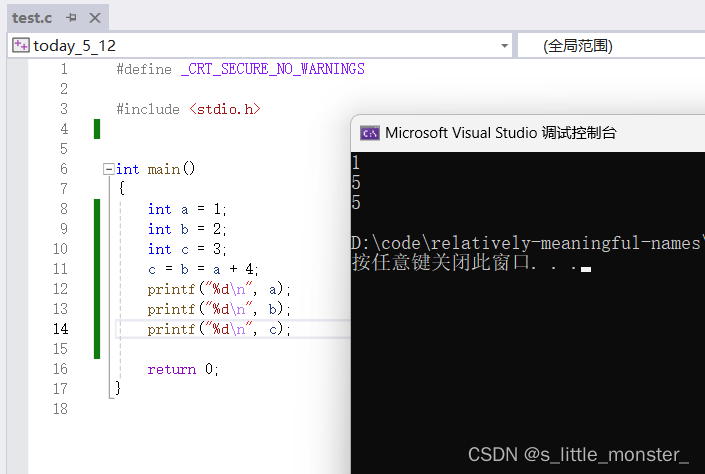Close the test.c tab
Screen dimensions: 705x474
93,18
